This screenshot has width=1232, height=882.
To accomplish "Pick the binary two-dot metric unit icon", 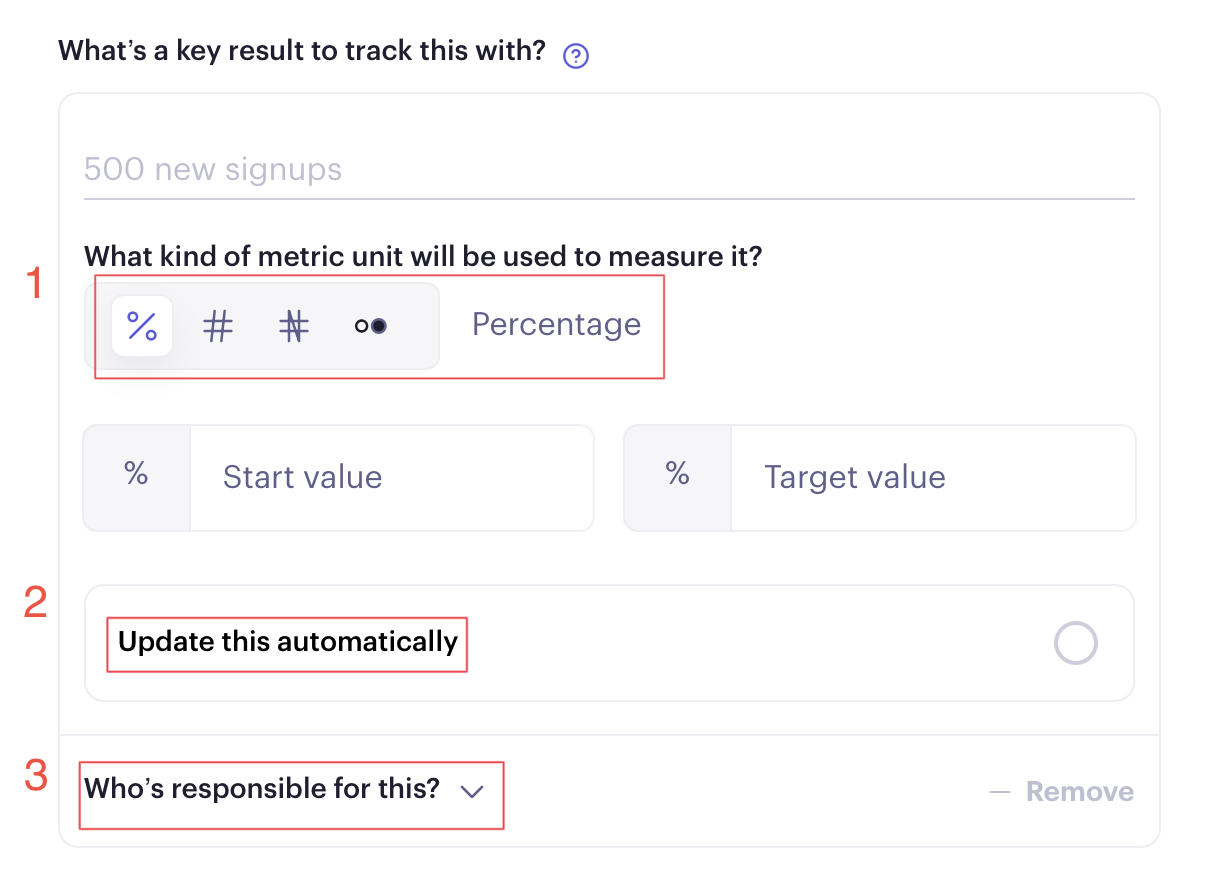I will point(370,326).
